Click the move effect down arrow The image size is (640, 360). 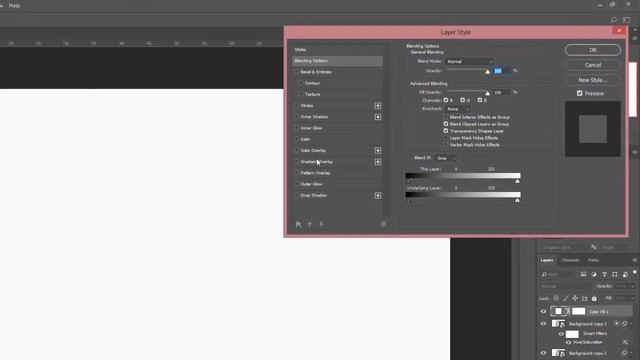[x=321, y=224]
